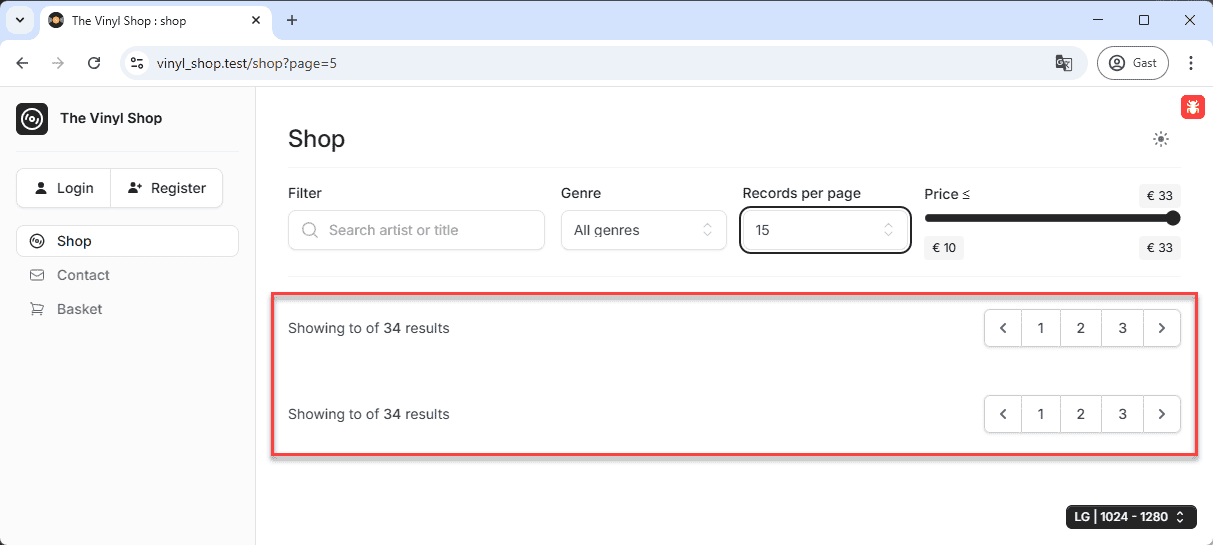Select page 1 in lower pagination

pos(1041,414)
